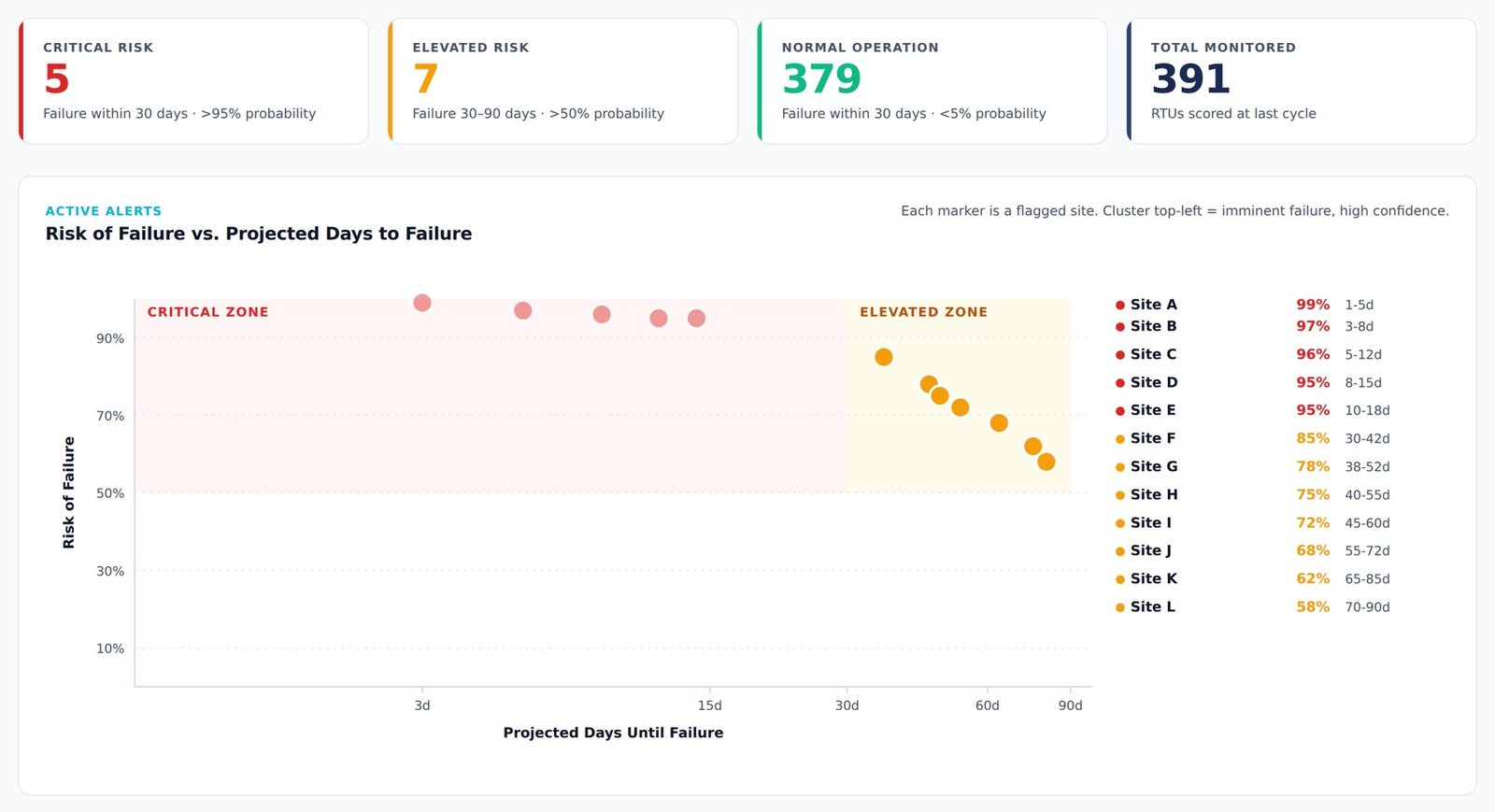Select the 85% risk marker in the elevated zone
This screenshot has height=812, width=1495.
point(884,357)
